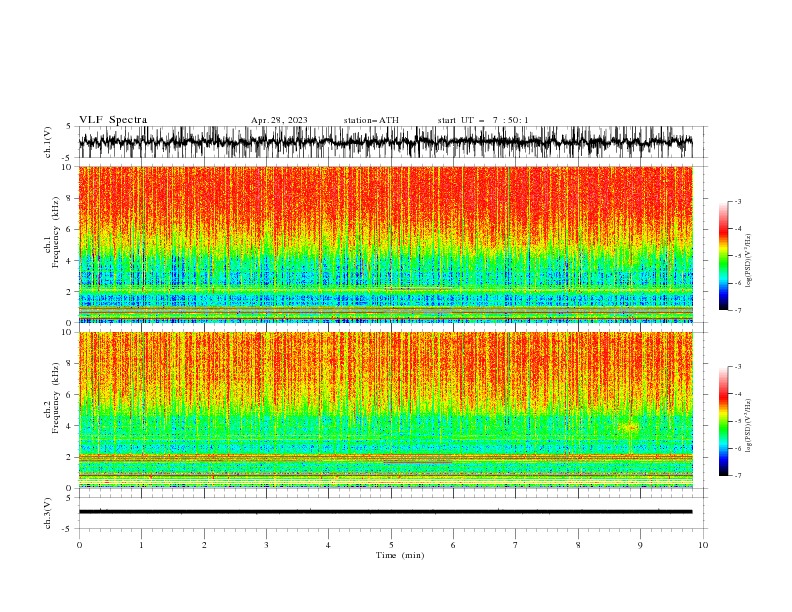
Task: Click the "-3" tick on ch.1 colorbar
Action: [738, 201]
